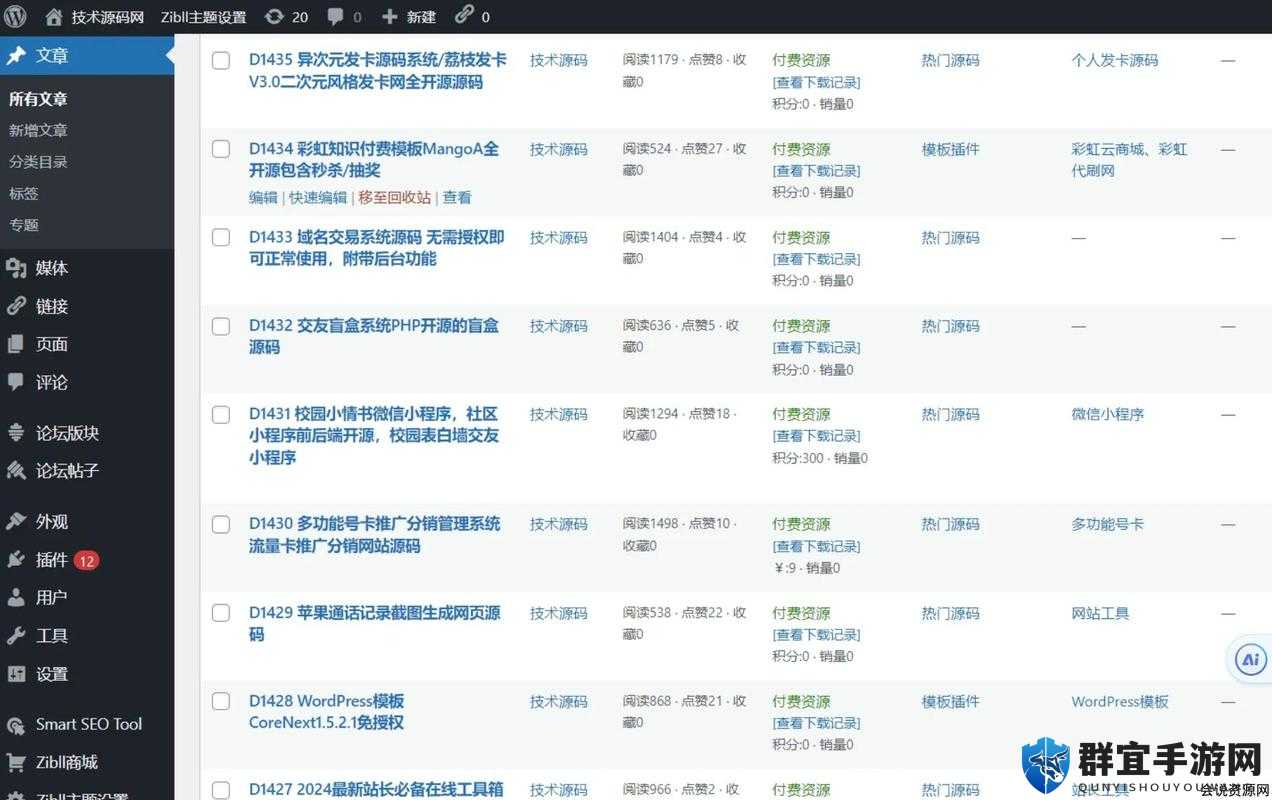Click 移至回收站 under post D1434
Image resolution: width=1272 pixels, height=800 pixels.
[x=395, y=198]
